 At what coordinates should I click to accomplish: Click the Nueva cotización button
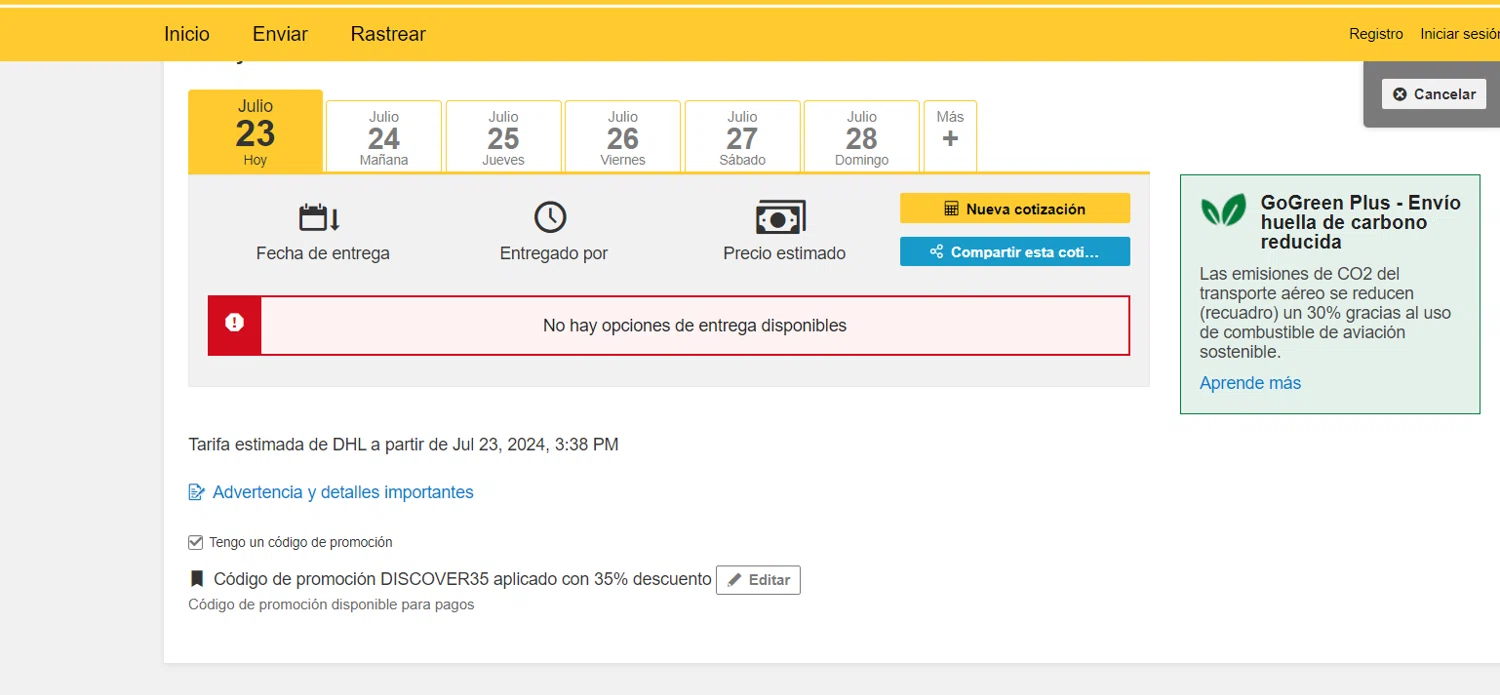click(1015, 209)
